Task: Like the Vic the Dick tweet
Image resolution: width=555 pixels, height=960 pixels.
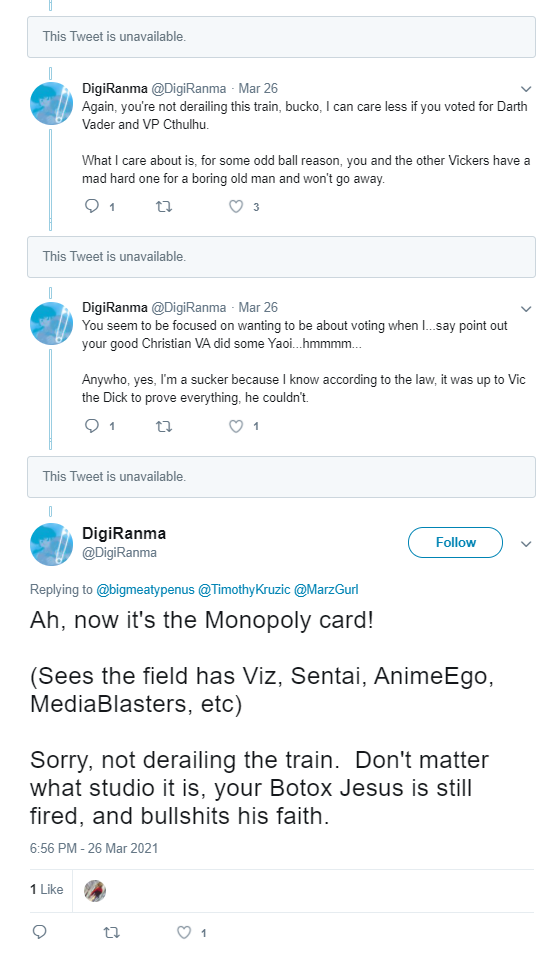Action: 236,426
